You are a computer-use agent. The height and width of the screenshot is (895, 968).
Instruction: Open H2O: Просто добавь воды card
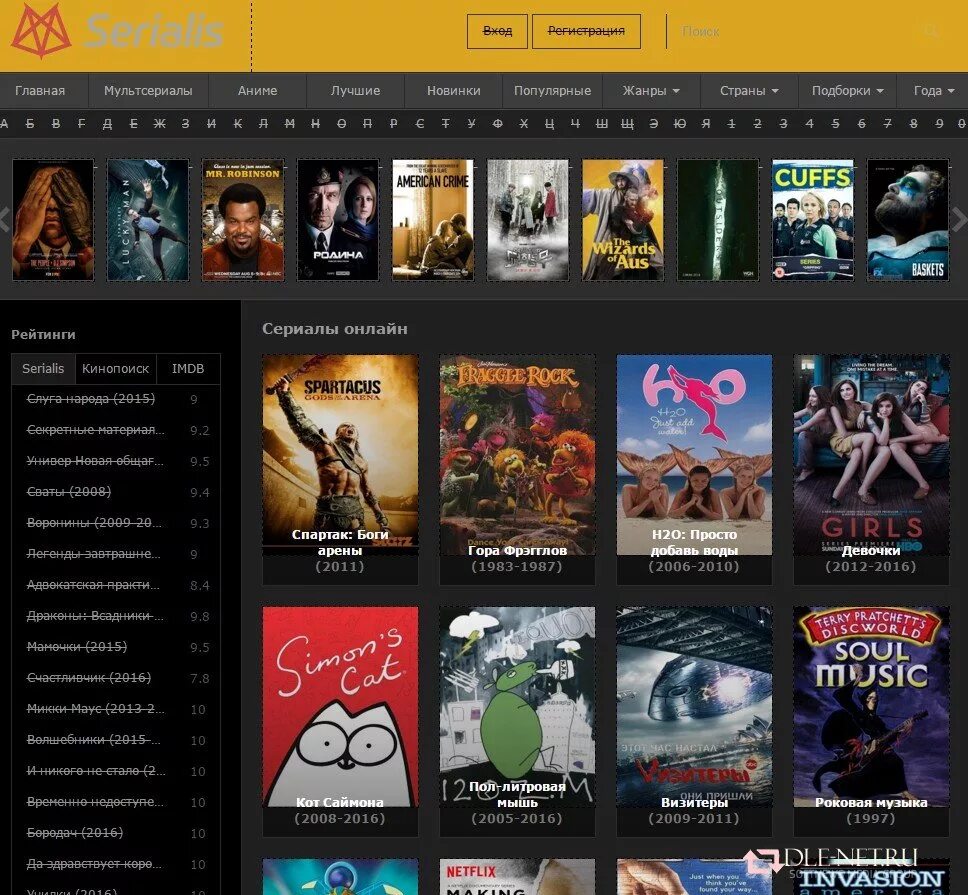pos(695,469)
